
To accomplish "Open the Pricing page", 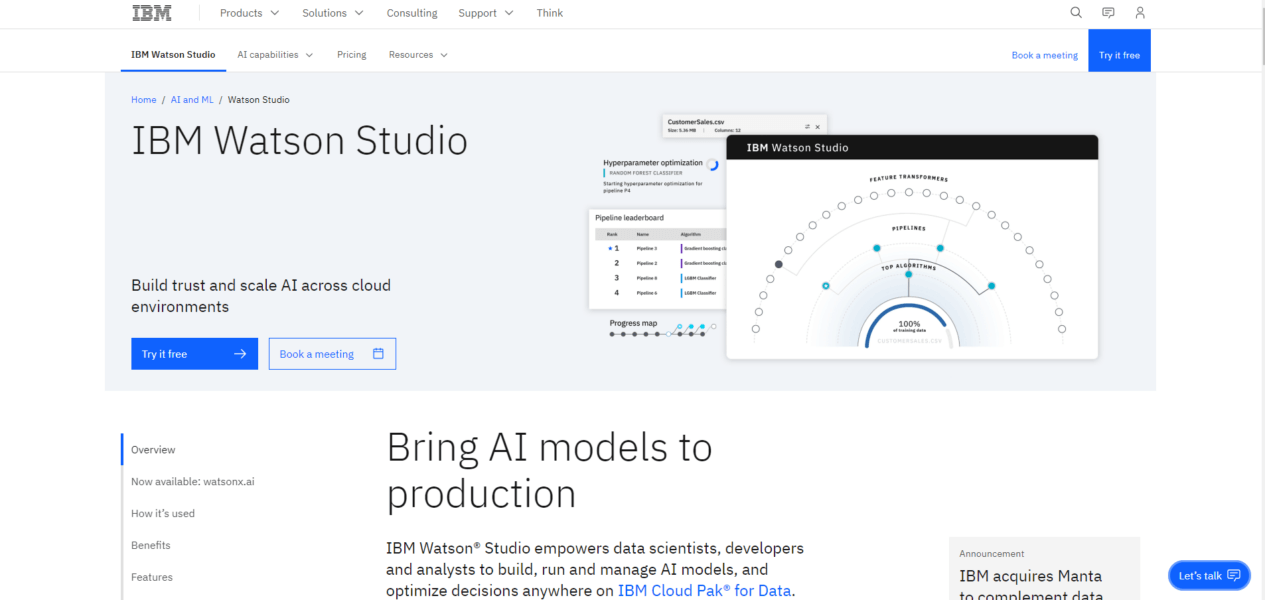I will (x=351, y=54).
